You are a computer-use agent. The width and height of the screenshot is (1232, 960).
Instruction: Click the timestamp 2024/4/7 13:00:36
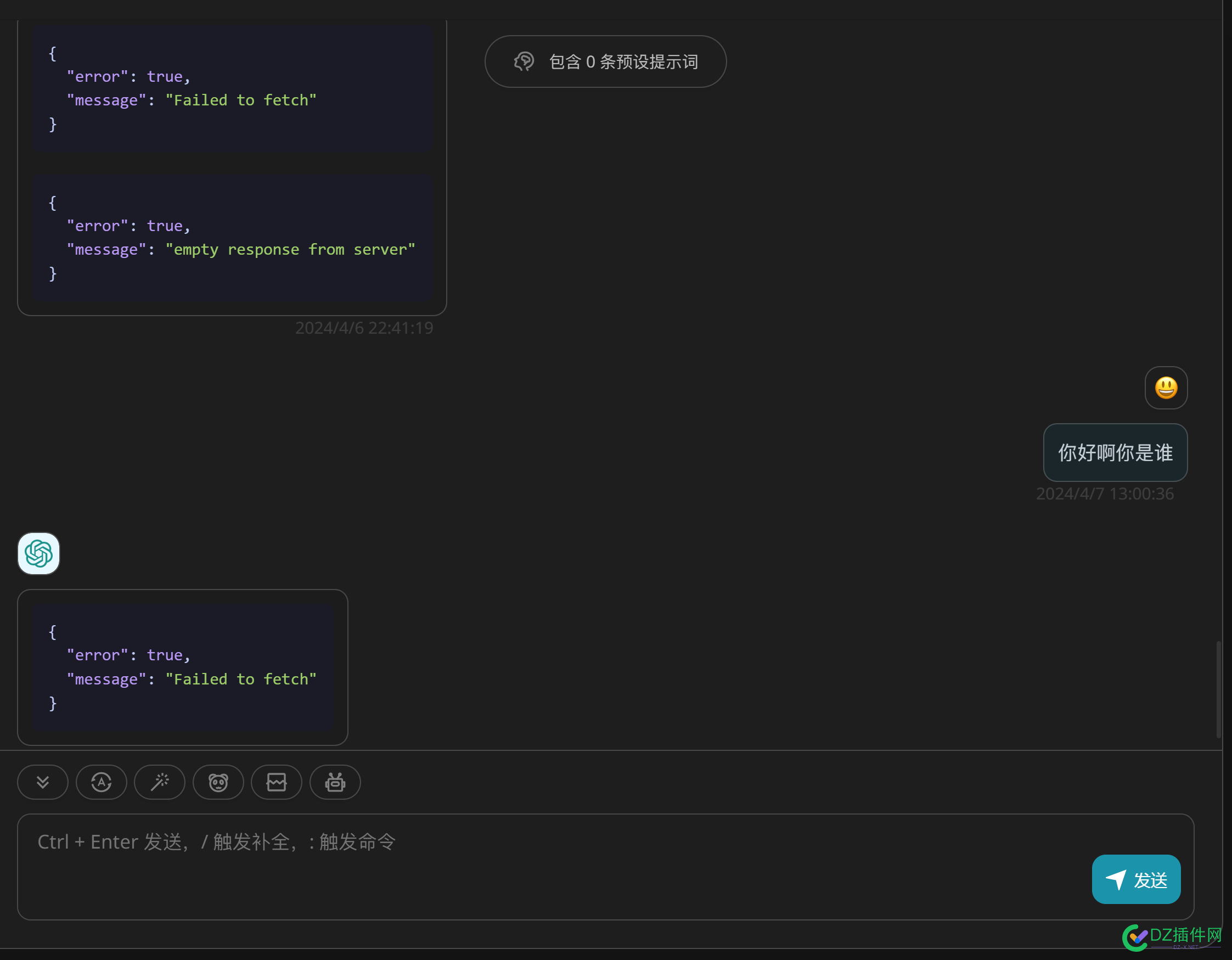1105,494
